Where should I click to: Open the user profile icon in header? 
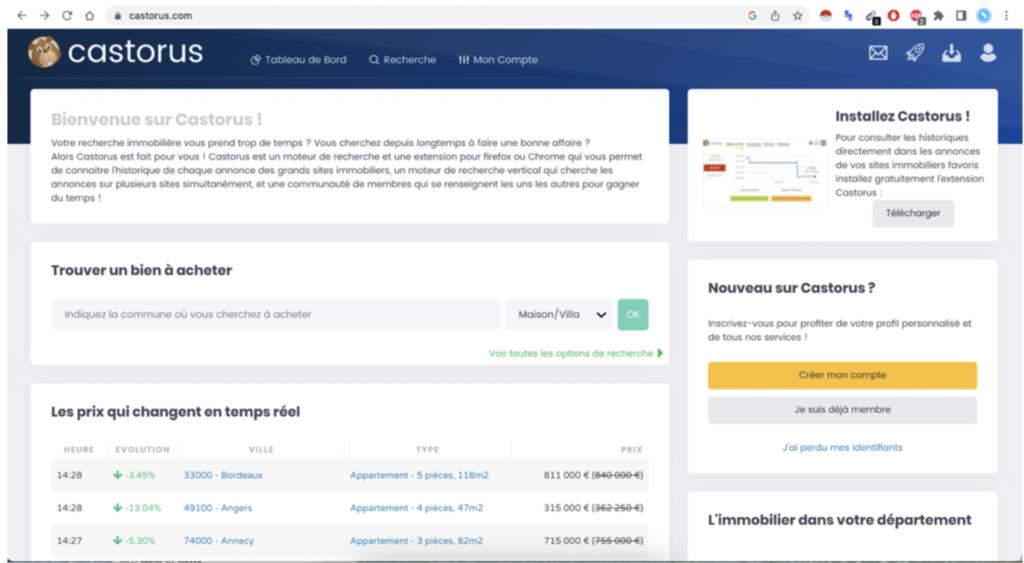pyautogui.click(x=988, y=53)
